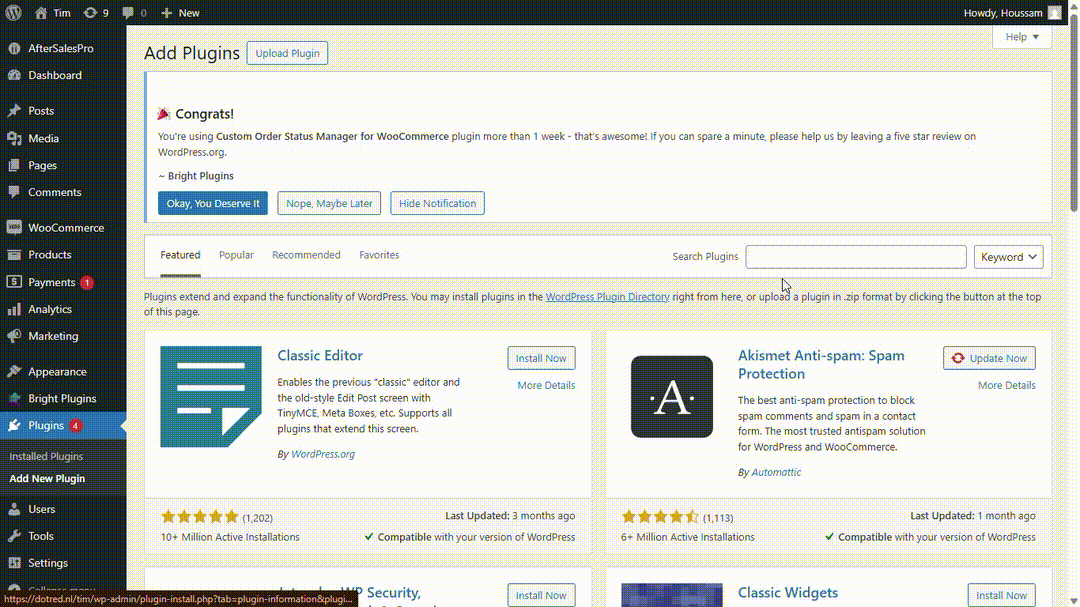Open Akismet Anti-spam title link

click(821, 364)
